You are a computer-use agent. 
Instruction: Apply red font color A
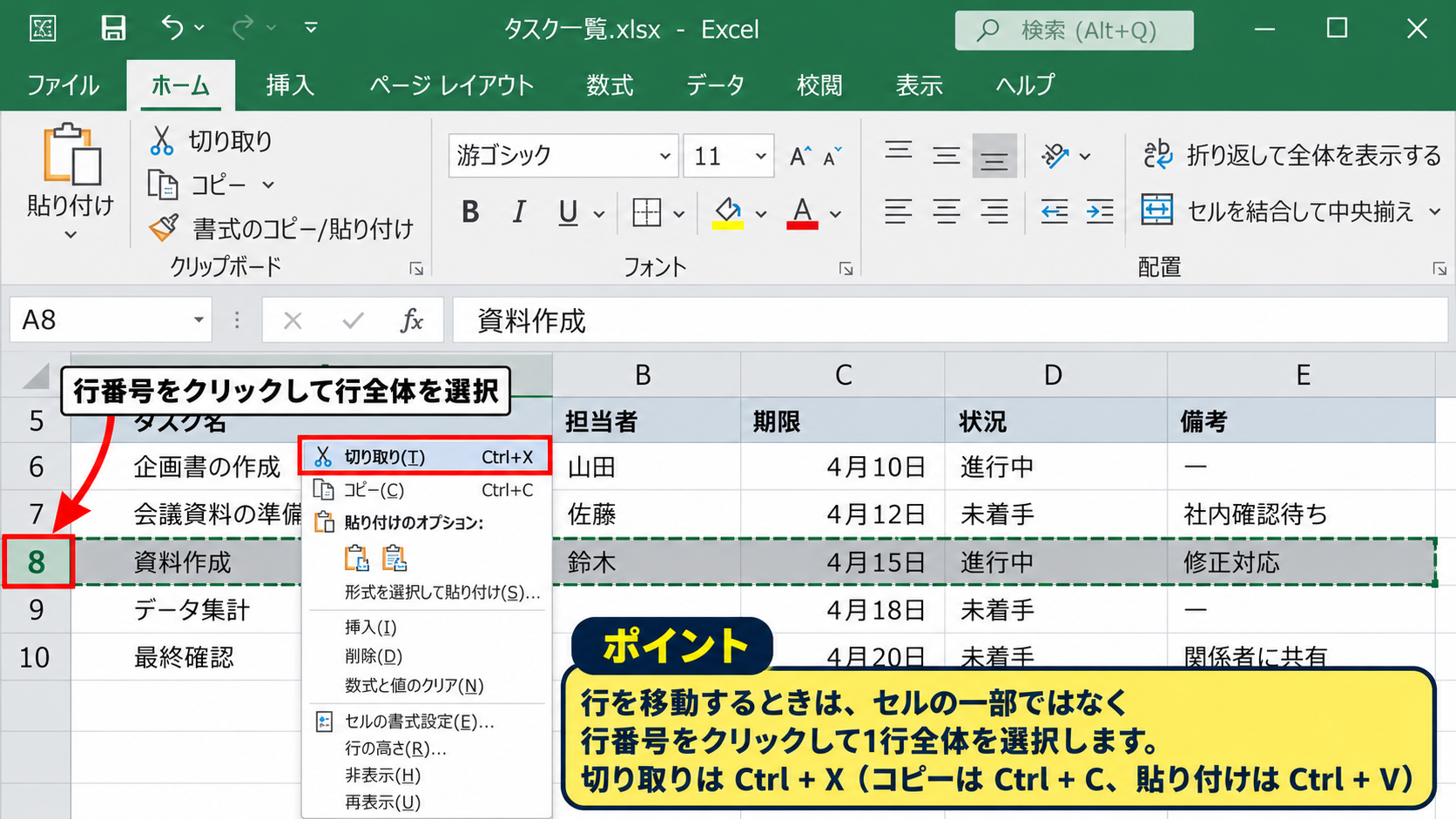802,212
